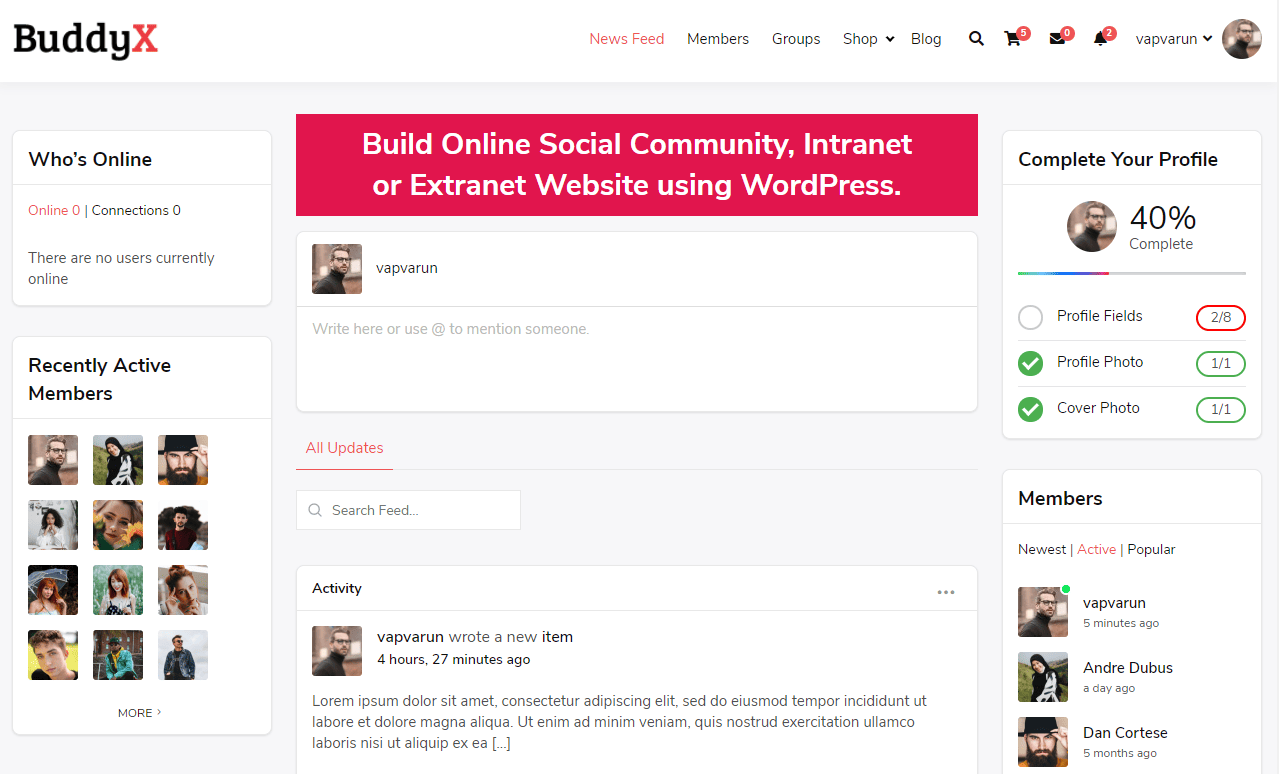Click the profile completion progress bar

click(1131, 273)
